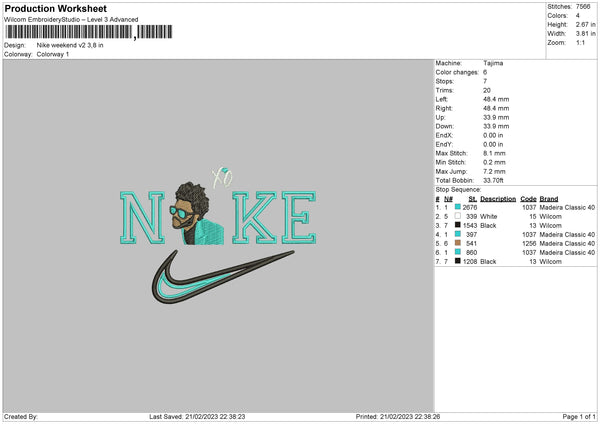The height and width of the screenshot is (424, 600).
Task: Select the Height value '2.67 in'
Action: [x=586, y=24]
